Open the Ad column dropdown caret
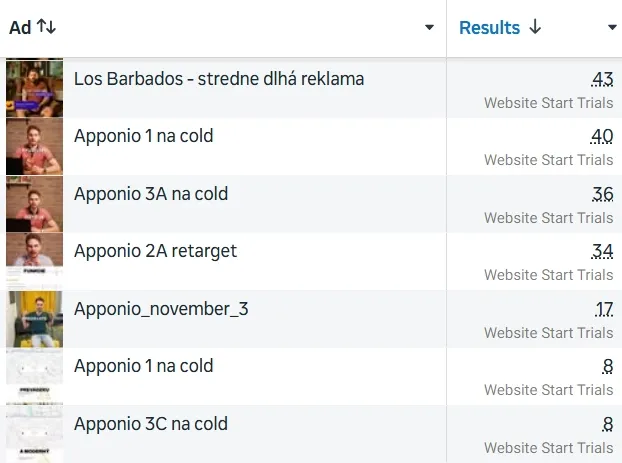Viewport: 622px width, 463px height. tap(429, 27)
